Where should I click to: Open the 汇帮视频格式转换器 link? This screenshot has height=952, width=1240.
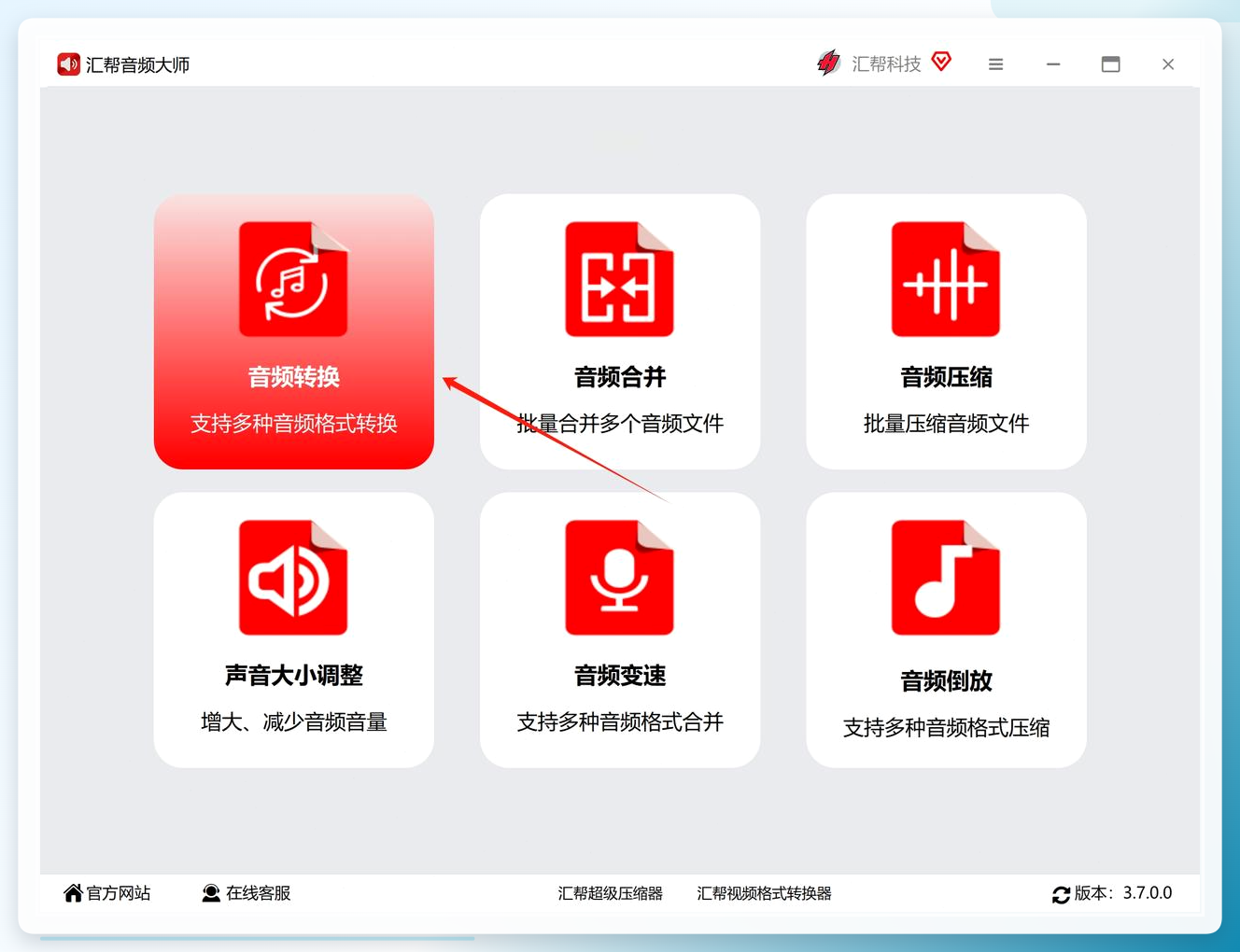764,893
